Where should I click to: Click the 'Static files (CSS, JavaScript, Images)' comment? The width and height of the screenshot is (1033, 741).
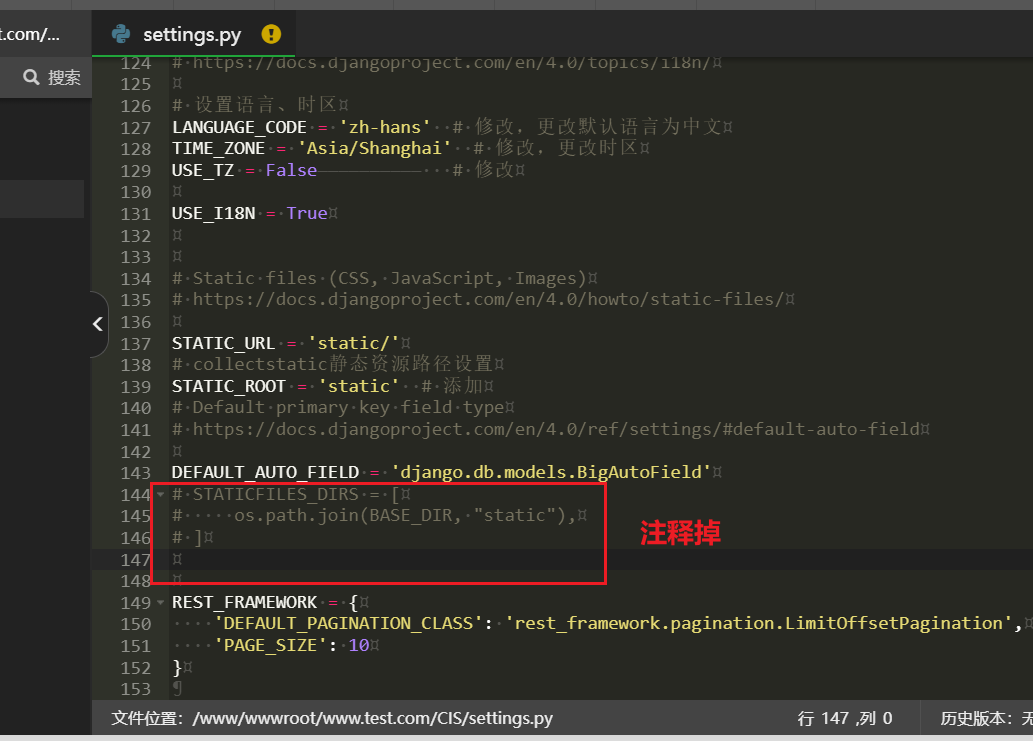point(379,279)
